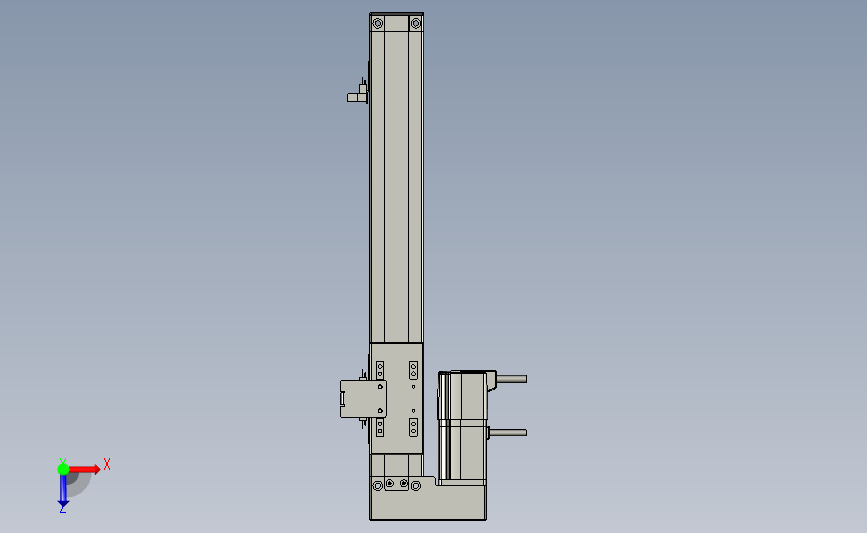
Task: Select the tall vertical actuator rail body
Action: [396, 186]
